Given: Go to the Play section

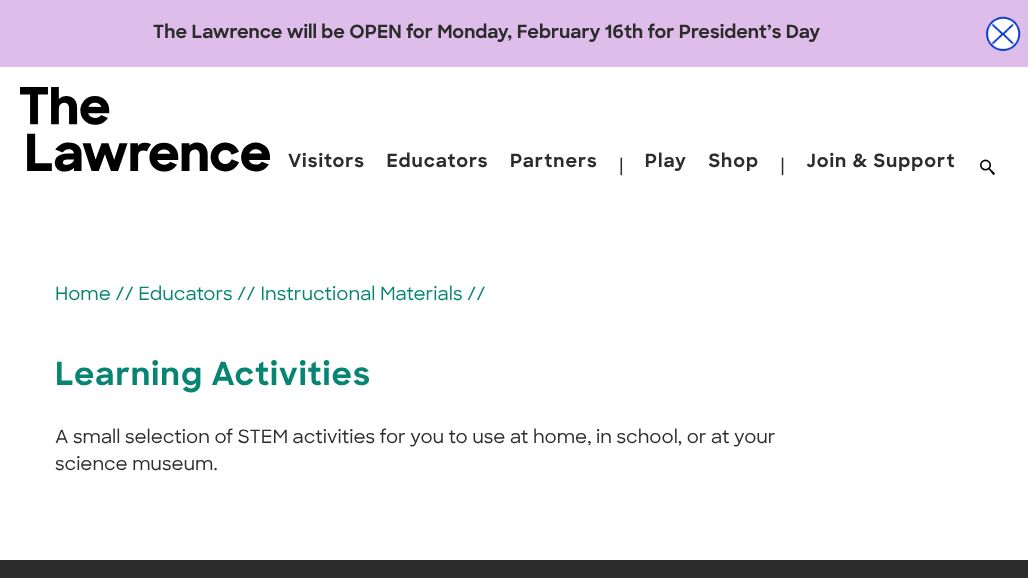Looking at the screenshot, I should click(x=665, y=161).
